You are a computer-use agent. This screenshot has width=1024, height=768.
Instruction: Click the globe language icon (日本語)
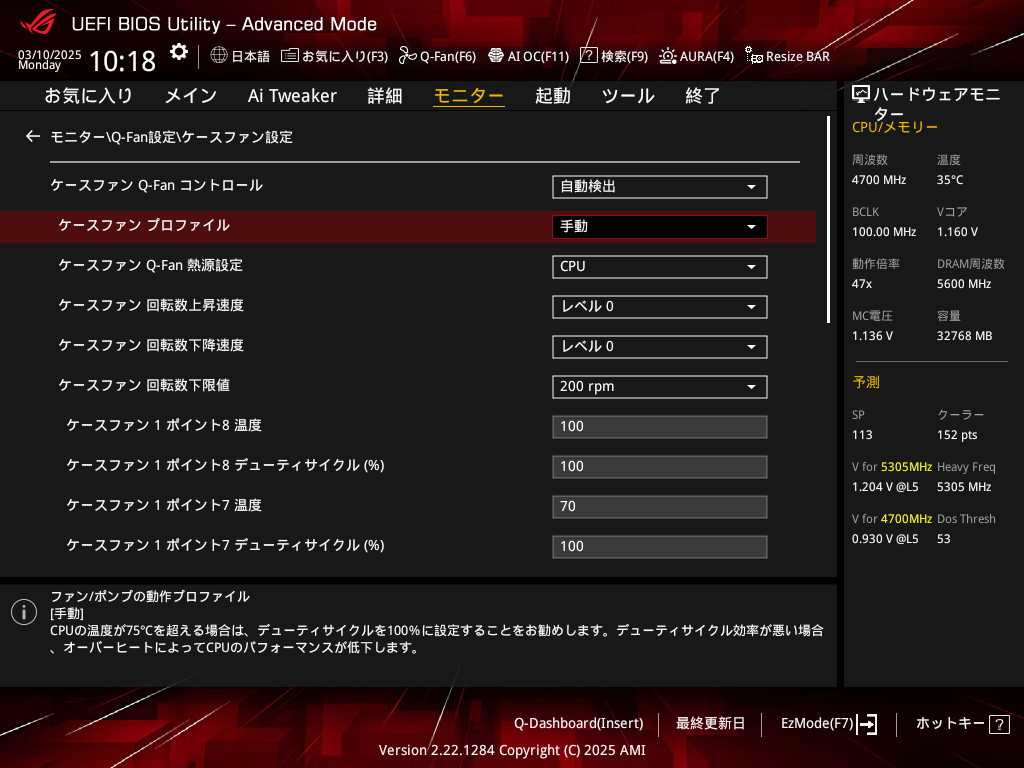[x=219, y=55]
